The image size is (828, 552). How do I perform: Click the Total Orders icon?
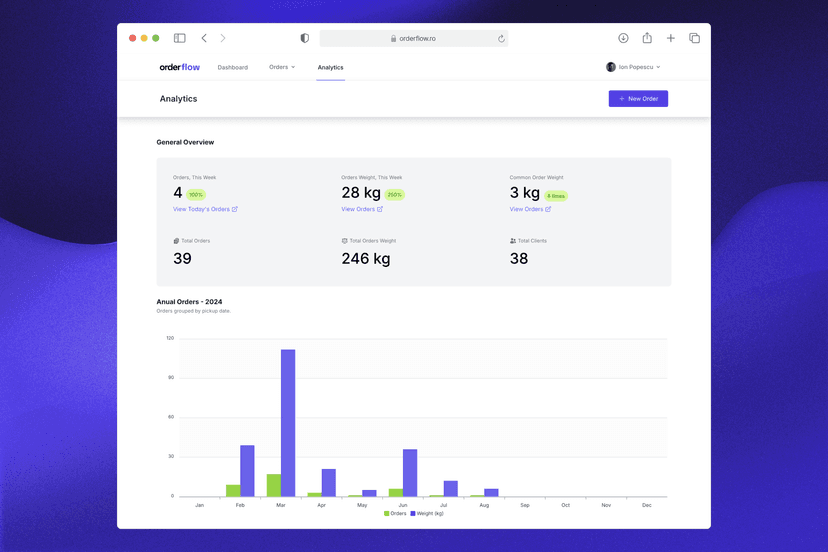click(176, 241)
